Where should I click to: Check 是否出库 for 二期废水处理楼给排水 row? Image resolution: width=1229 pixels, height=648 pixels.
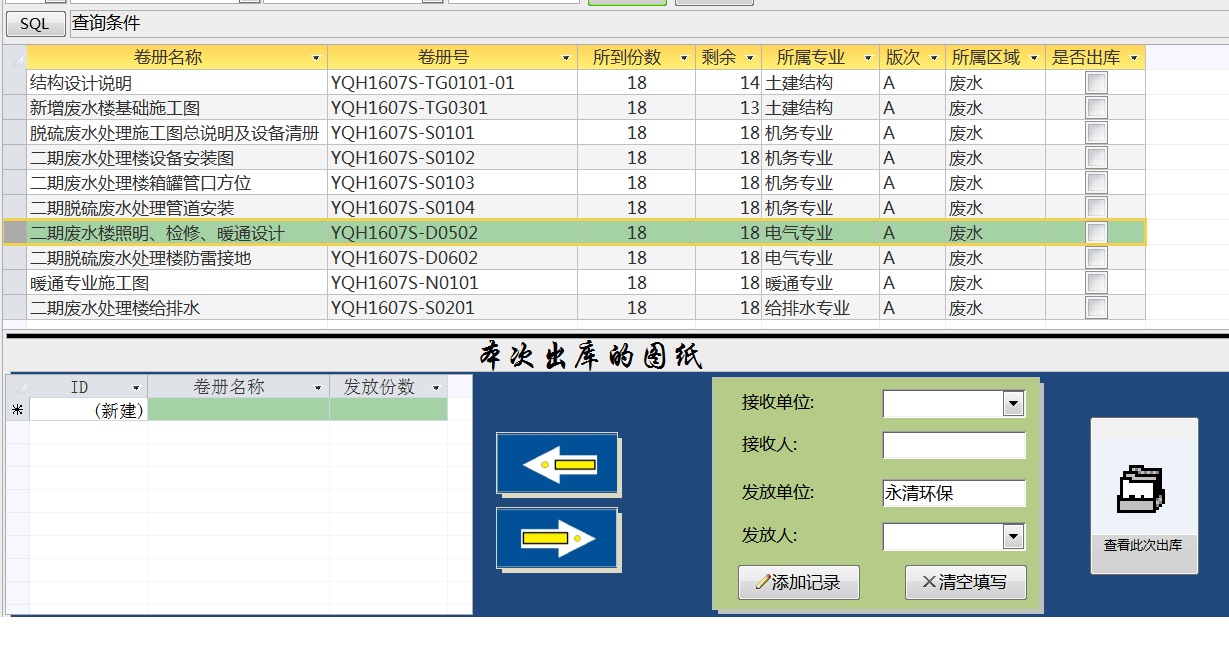click(1096, 308)
